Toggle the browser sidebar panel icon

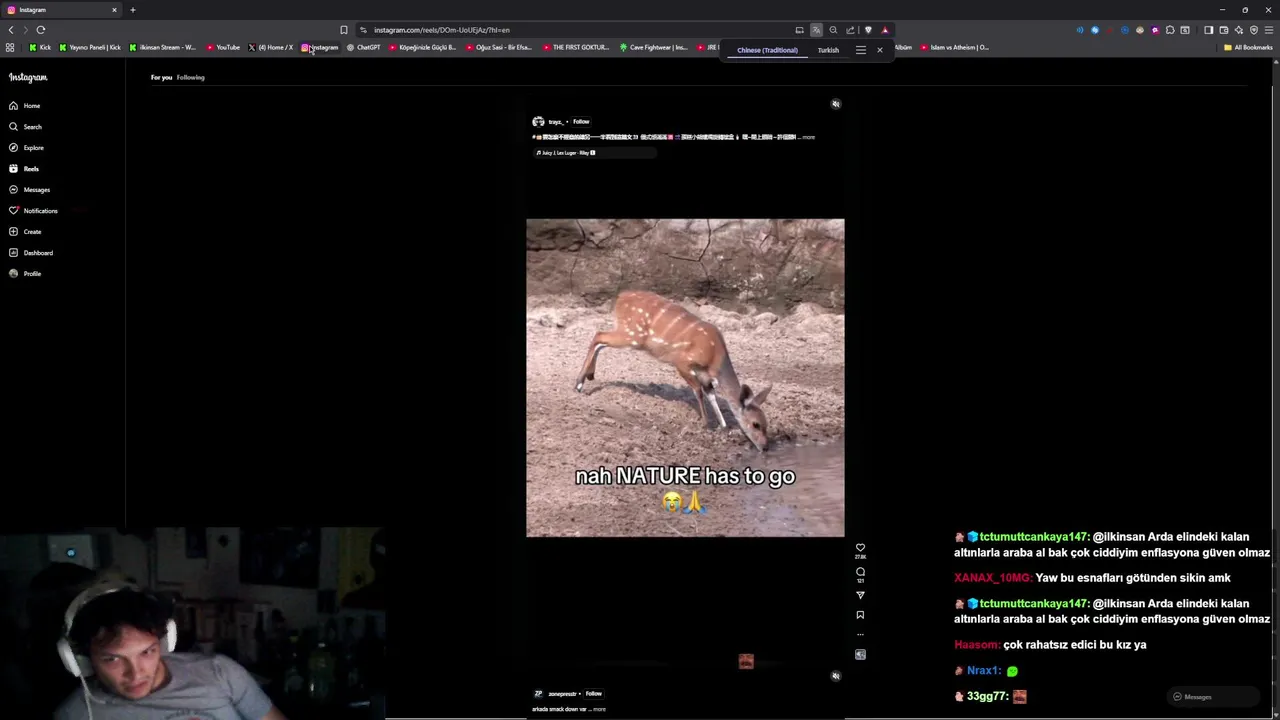click(x=1208, y=30)
